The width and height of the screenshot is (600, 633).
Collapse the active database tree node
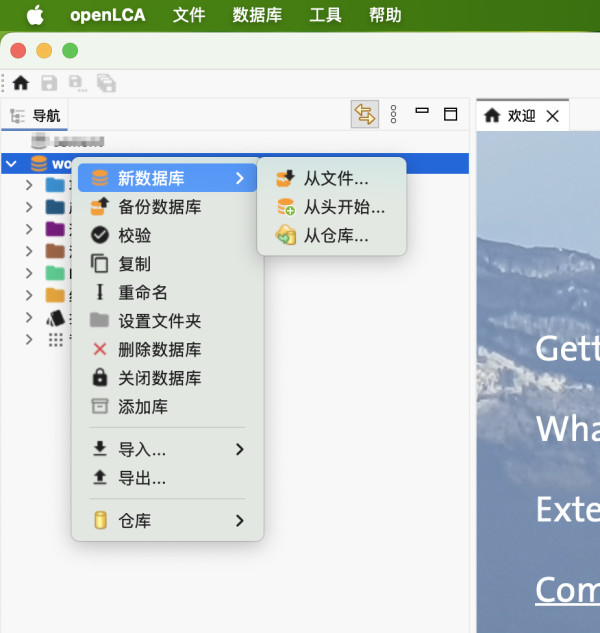coord(11,164)
